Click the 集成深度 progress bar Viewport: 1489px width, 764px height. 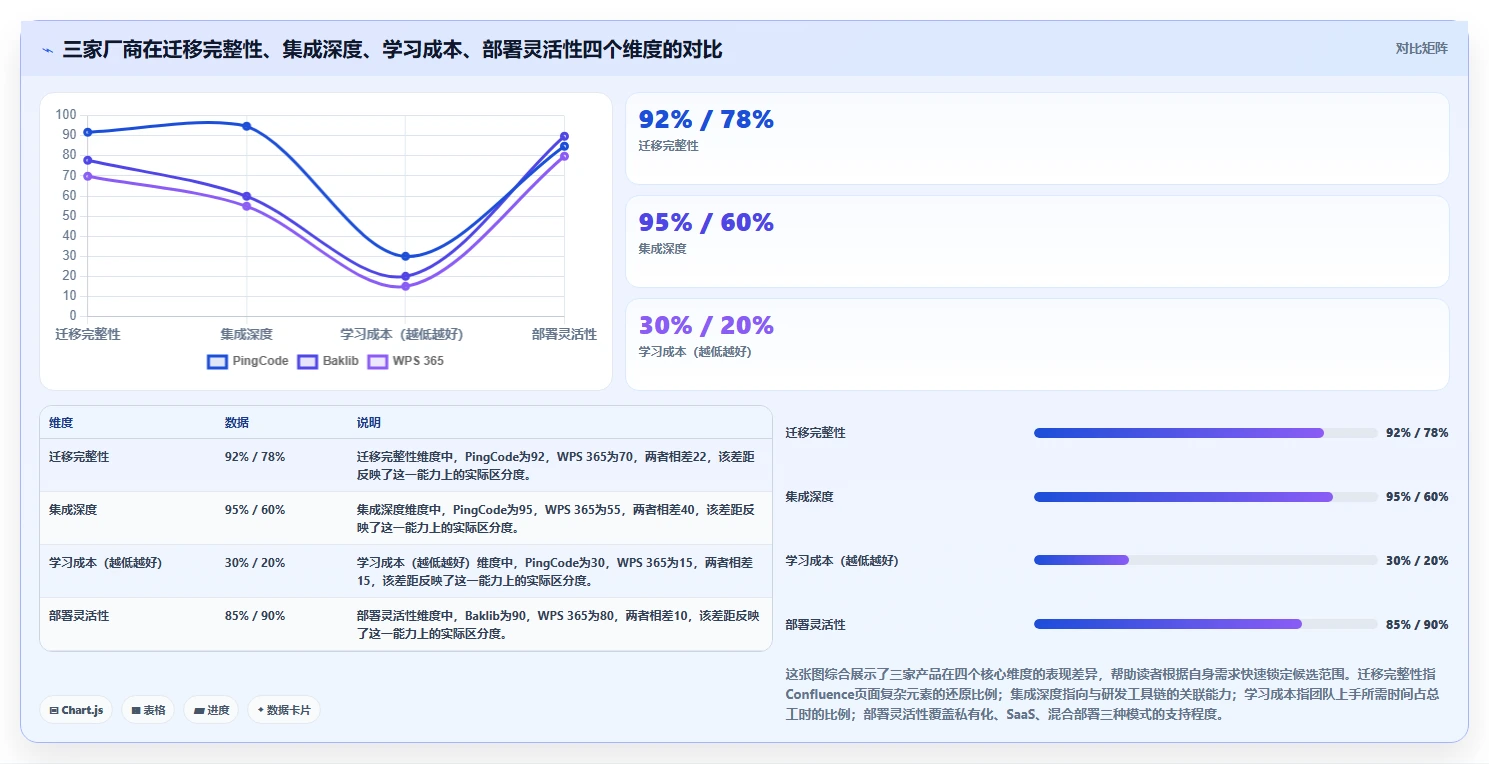coord(1206,497)
